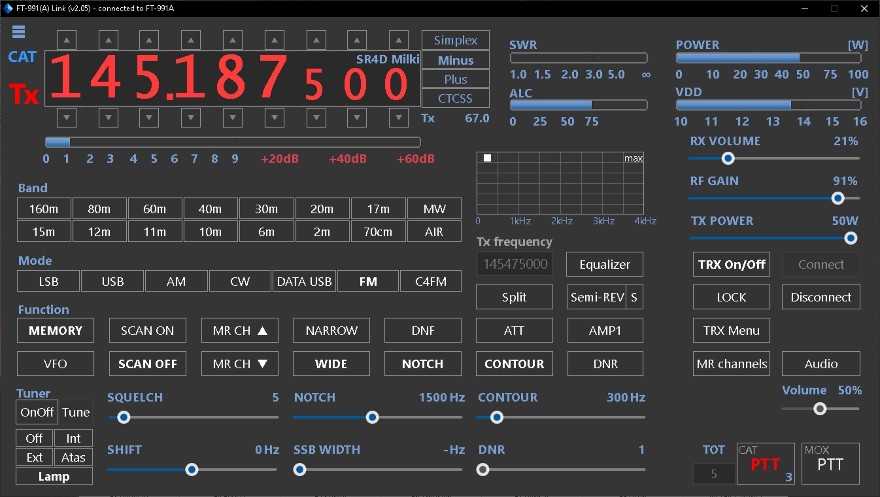Click the Semi-REV button
880x497 pixels.
597,297
